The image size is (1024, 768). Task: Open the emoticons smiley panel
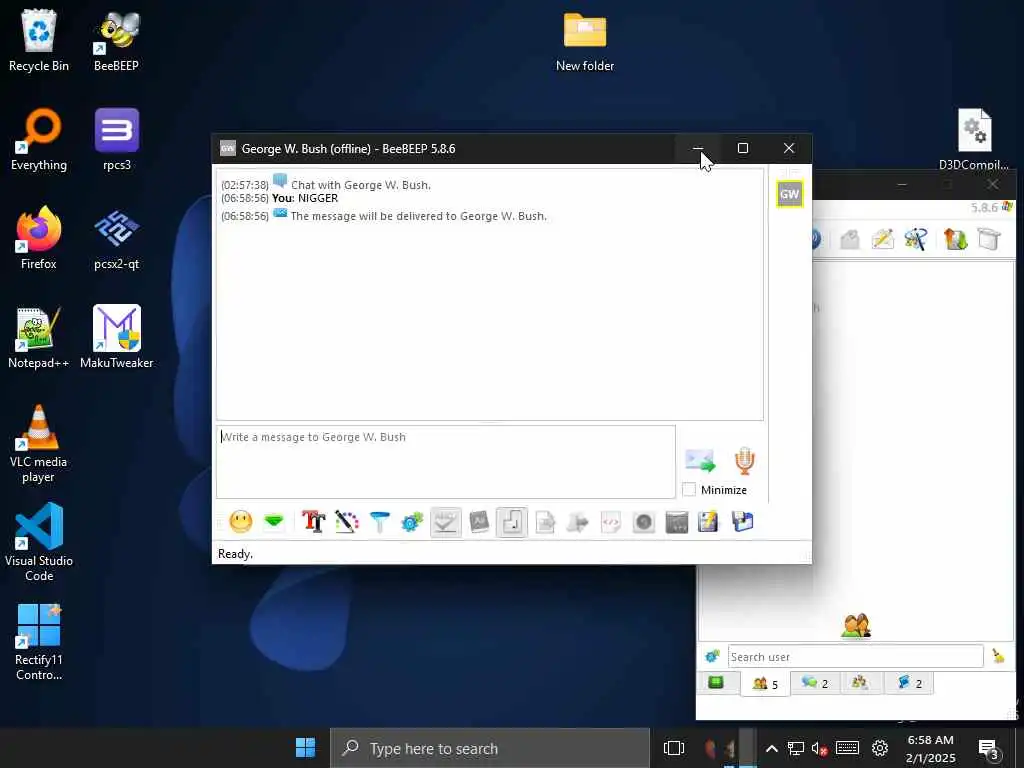[241, 522]
